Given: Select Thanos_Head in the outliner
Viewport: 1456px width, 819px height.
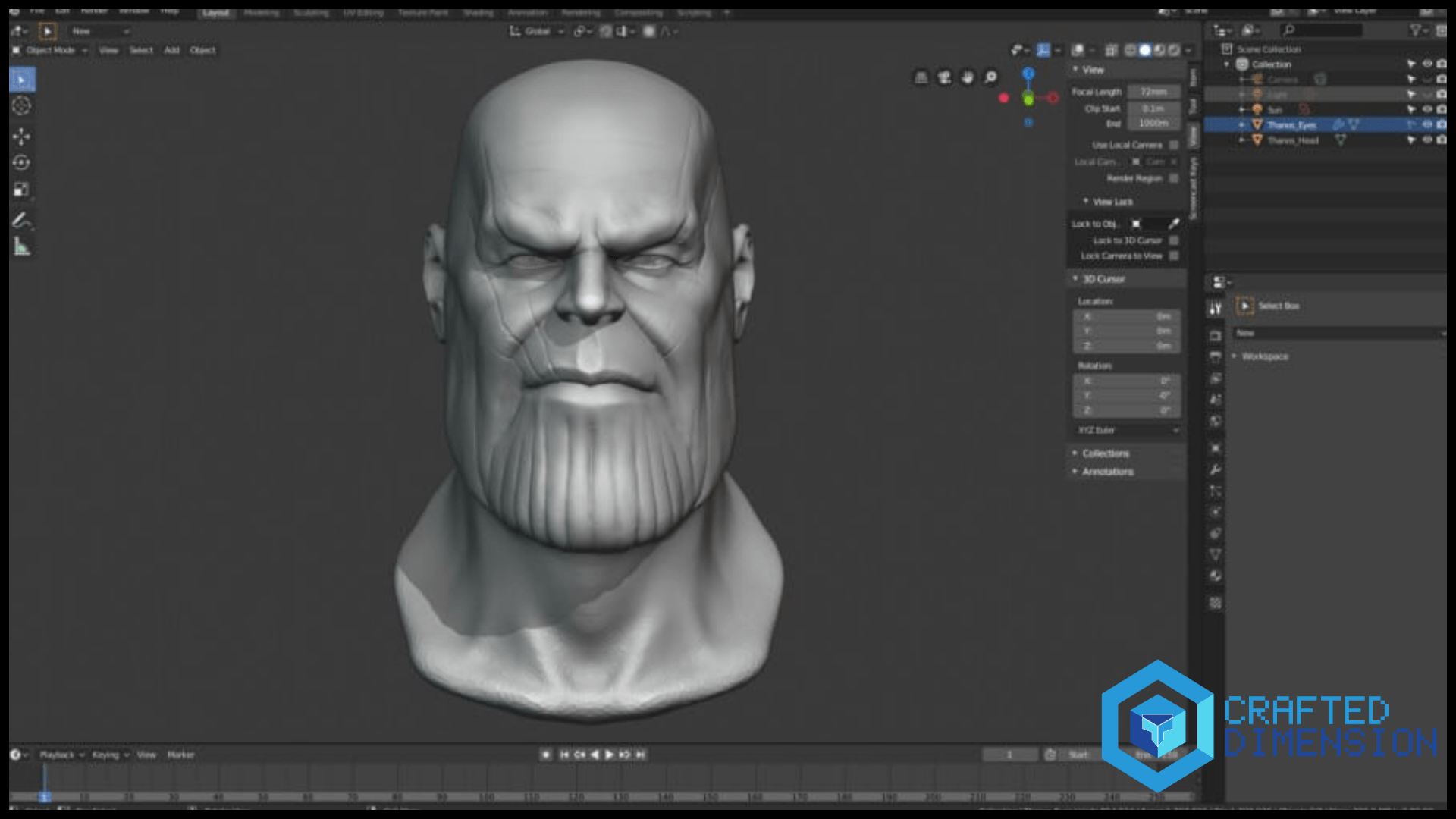Looking at the screenshot, I should pyautogui.click(x=1293, y=140).
